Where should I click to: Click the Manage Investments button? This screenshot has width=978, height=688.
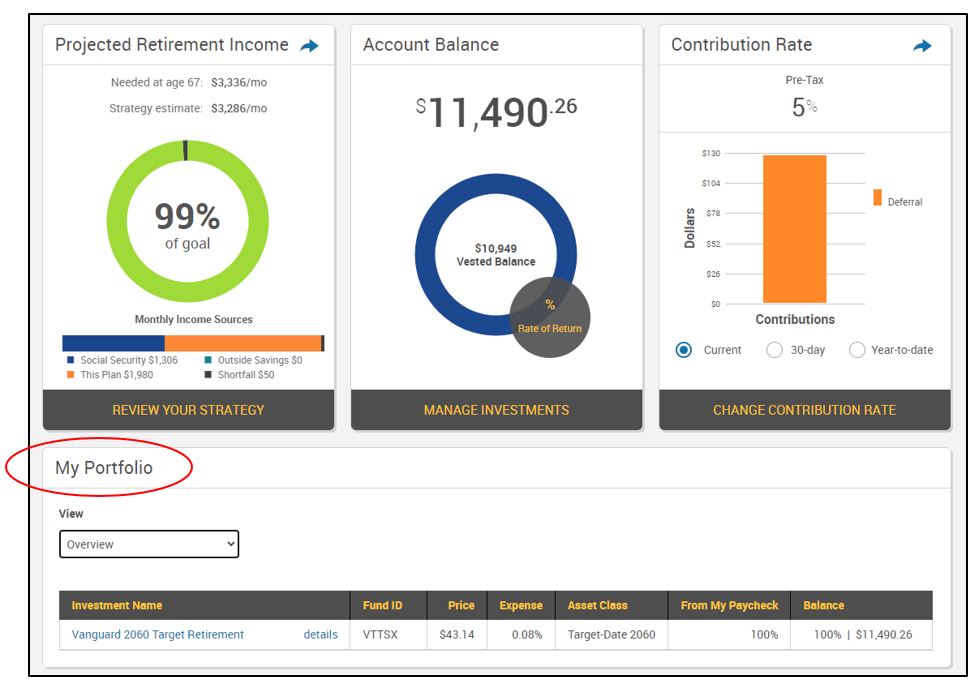click(x=496, y=410)
